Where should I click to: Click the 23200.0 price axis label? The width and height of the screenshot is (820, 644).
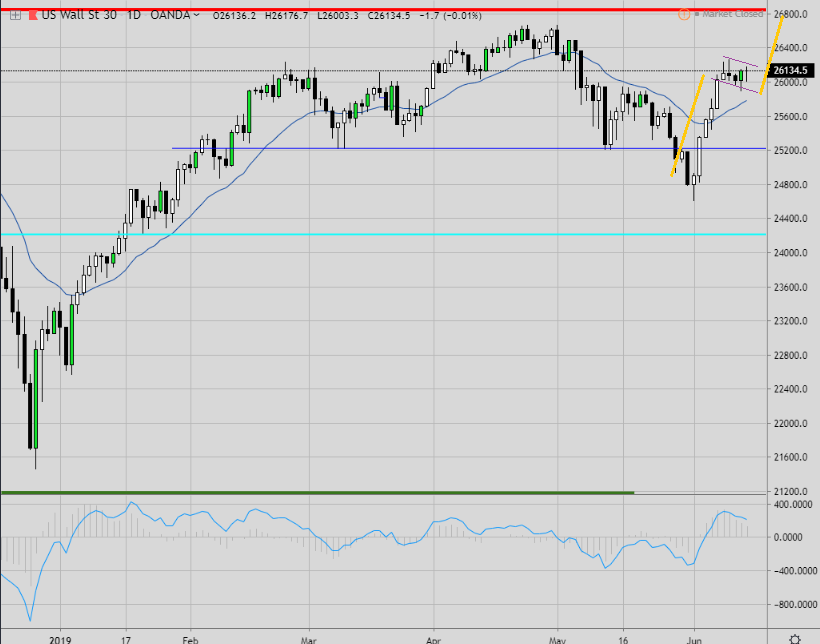tap(793, 321)
